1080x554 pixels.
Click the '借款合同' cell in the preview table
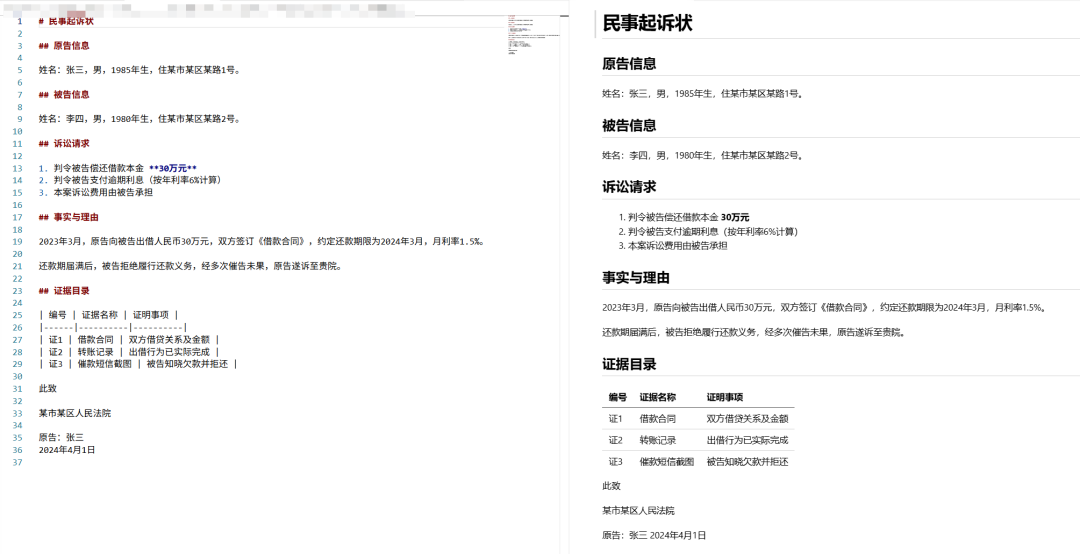(658, 418)
